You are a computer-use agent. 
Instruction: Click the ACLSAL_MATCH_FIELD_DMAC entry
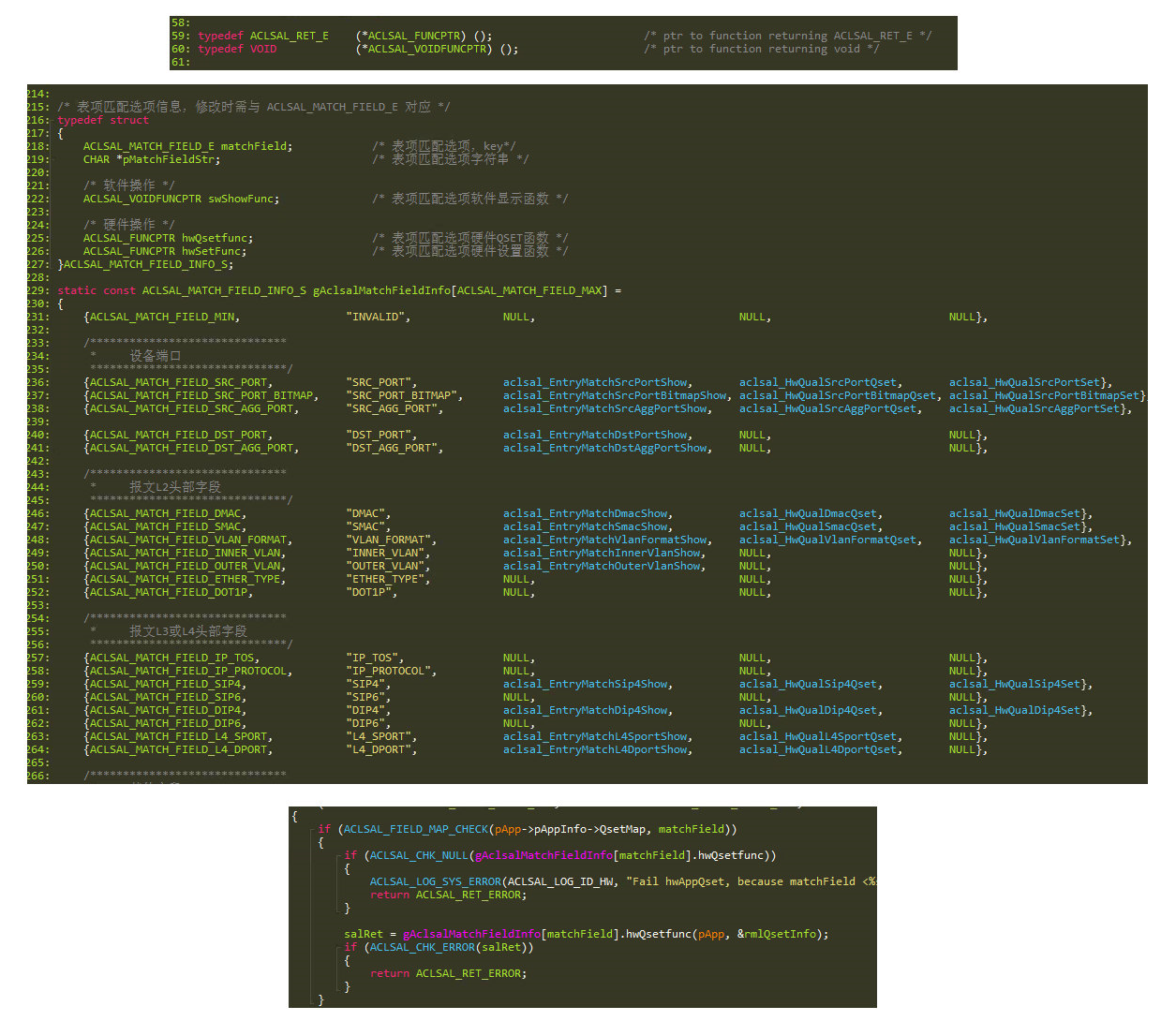(x=166, y=513)
